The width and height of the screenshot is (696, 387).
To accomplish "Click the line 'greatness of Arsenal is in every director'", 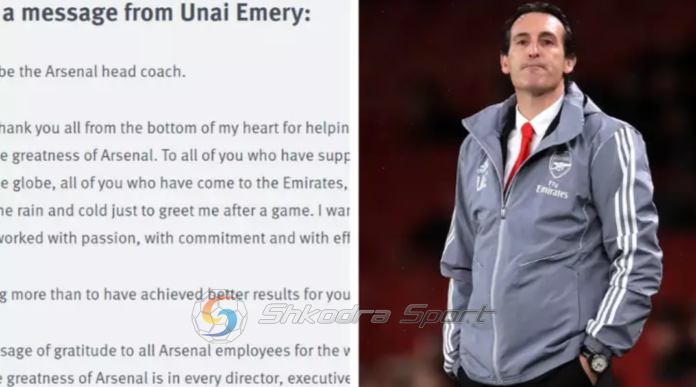I will pos(174,379).
